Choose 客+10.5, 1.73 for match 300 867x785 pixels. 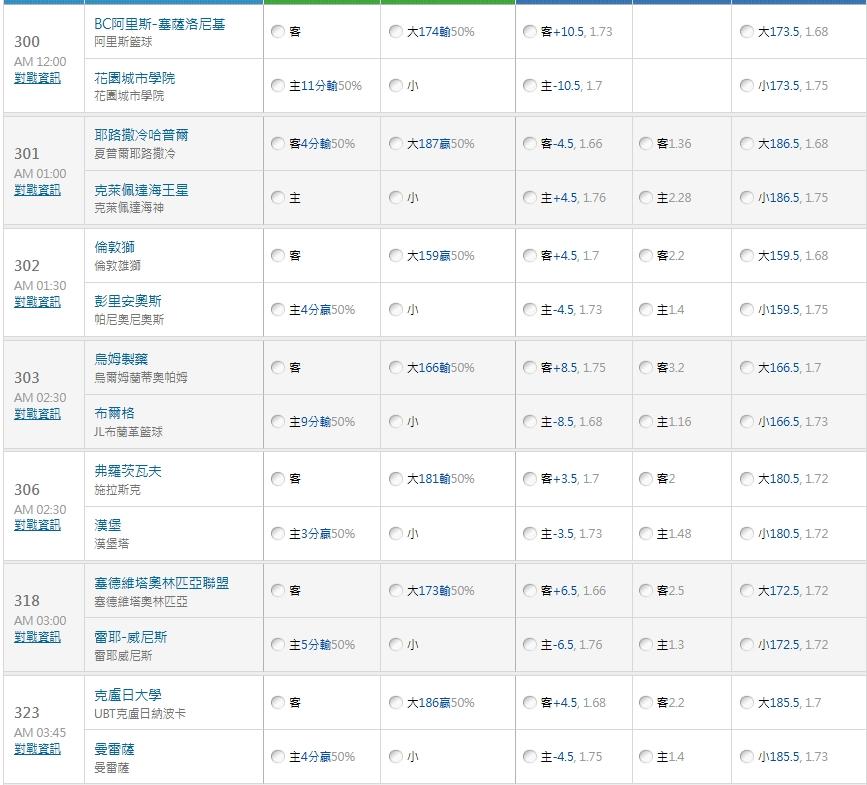(x=530, y=32)
